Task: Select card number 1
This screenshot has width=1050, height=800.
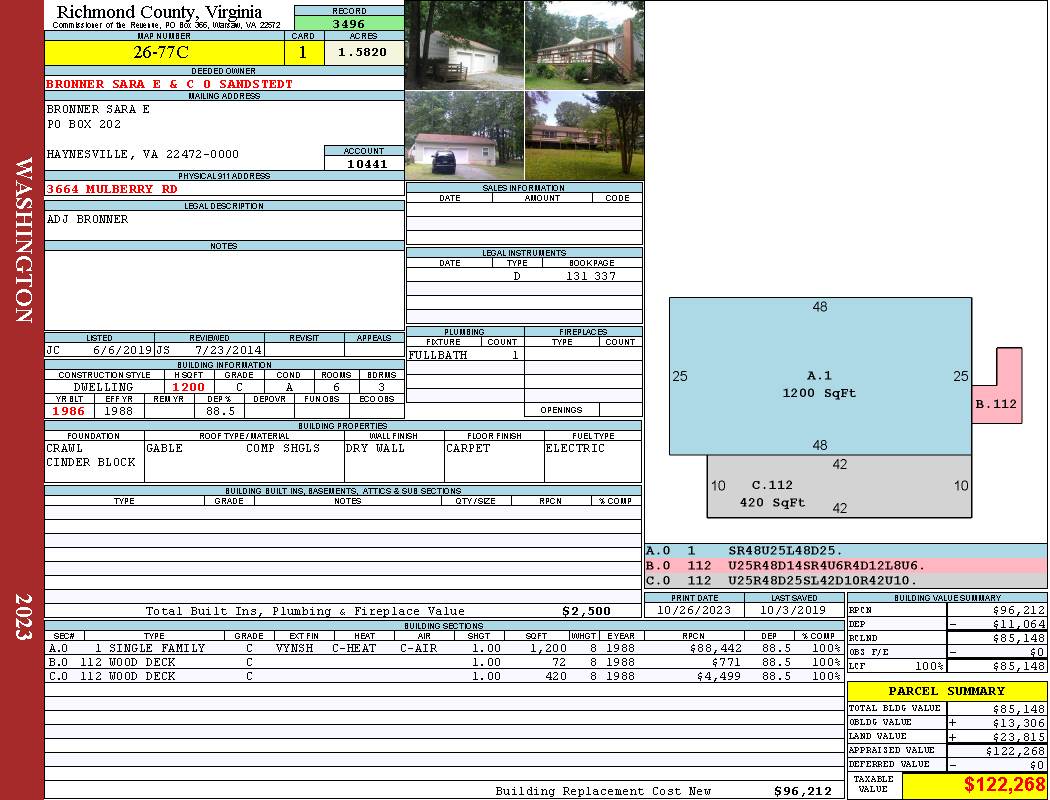Action: click(303, 52)
